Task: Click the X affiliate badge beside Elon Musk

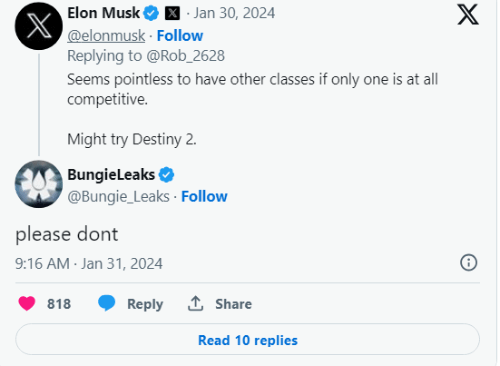Action: (173, 14)
